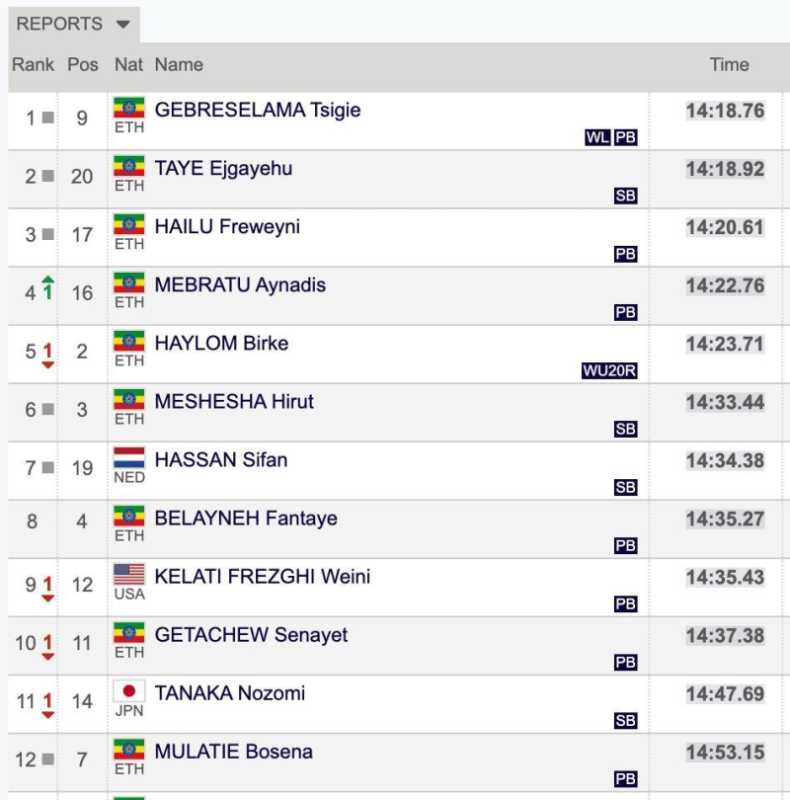Open the REPORTS dropdown menu

(74, 24)
